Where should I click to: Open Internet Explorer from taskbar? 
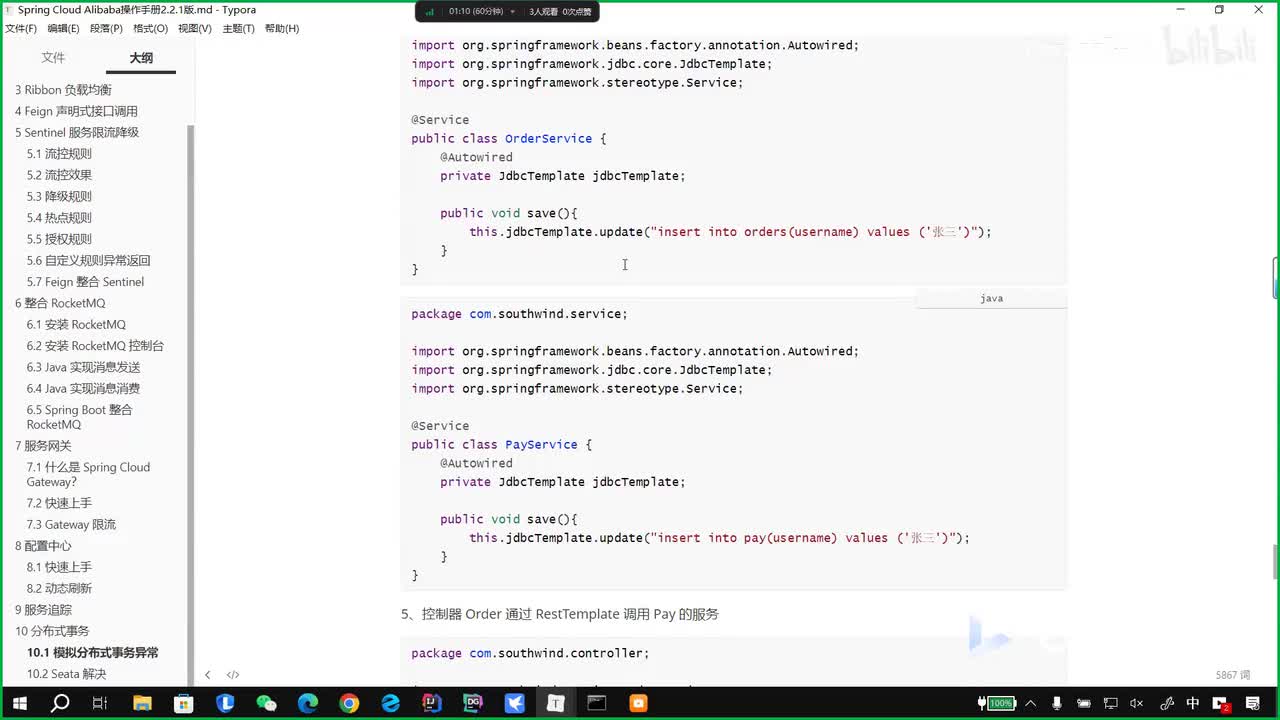tap(390, 703)
